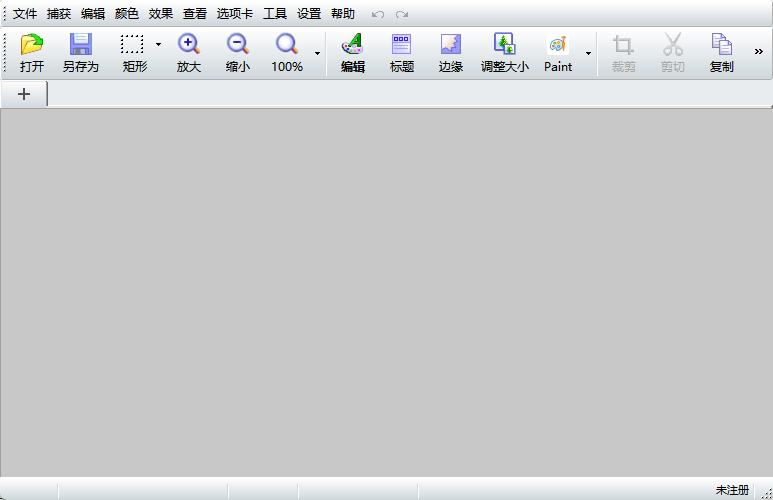Click the 调整大小 resize image icon

click(x=505, y=53)
